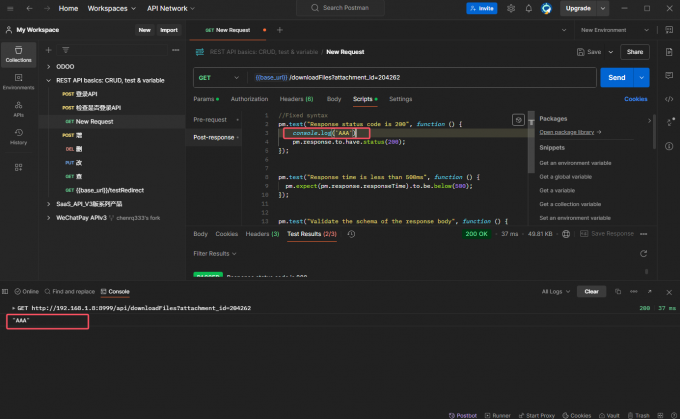Open the Send button dropdown arrow

click(641, 78)
